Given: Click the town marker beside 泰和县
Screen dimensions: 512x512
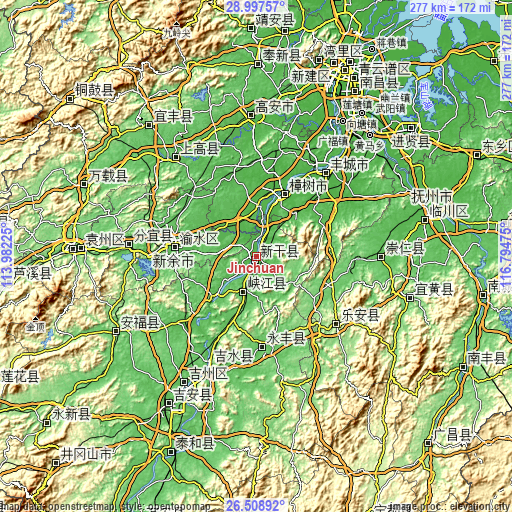Looking at the screenshot, I should point(171,452).
